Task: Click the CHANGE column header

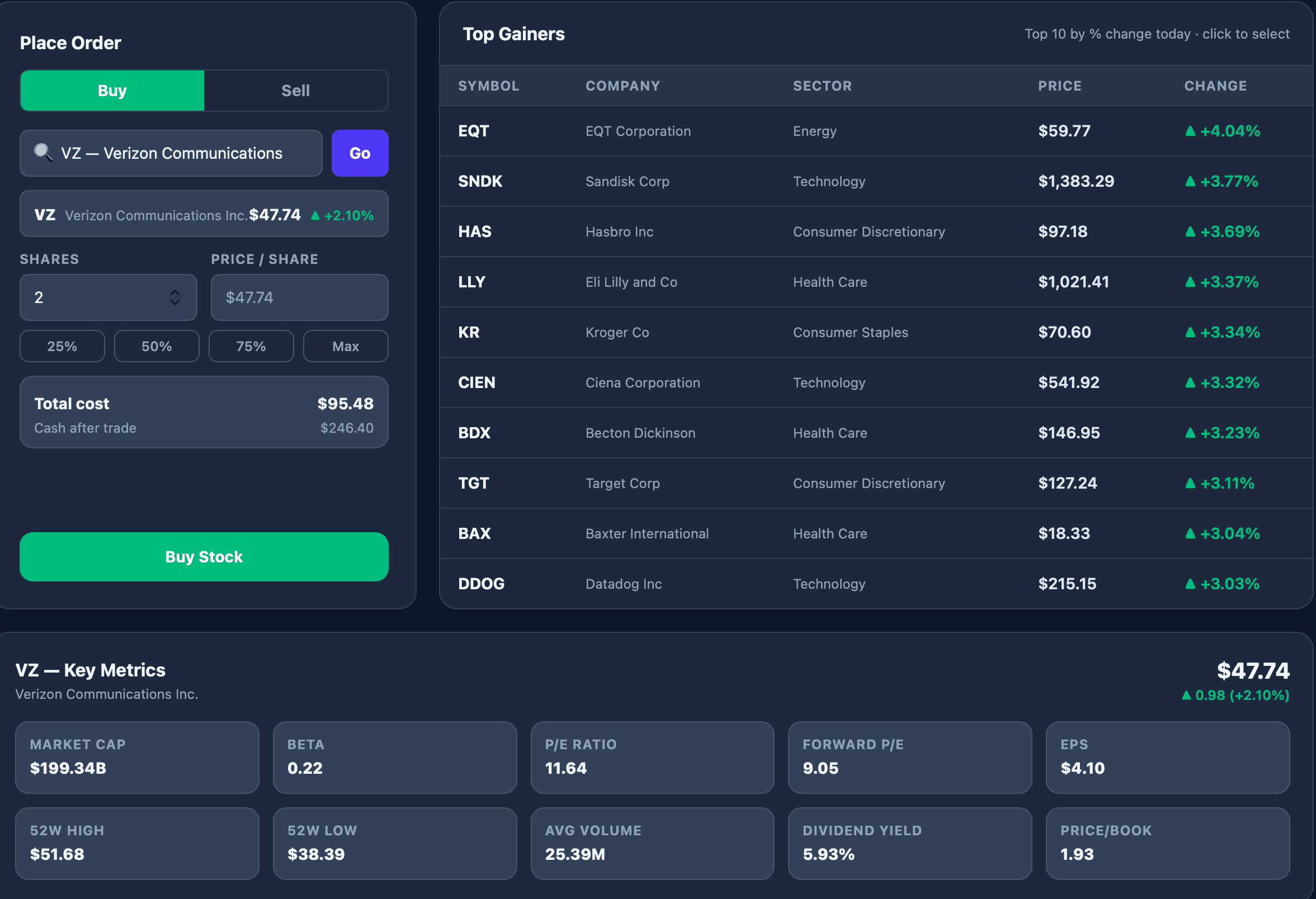Action: pos(1215,86)
